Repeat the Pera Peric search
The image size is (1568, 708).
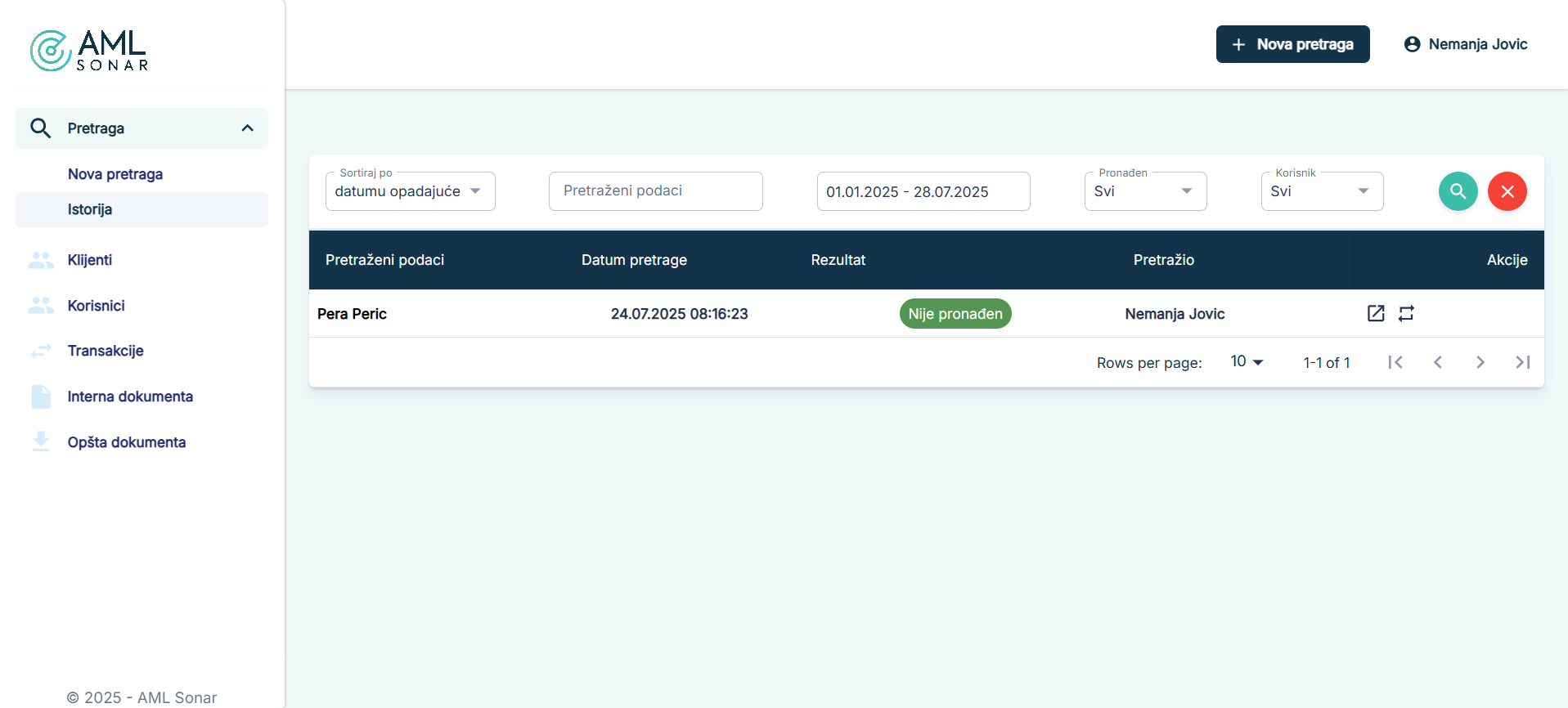tap(1406, 313)
